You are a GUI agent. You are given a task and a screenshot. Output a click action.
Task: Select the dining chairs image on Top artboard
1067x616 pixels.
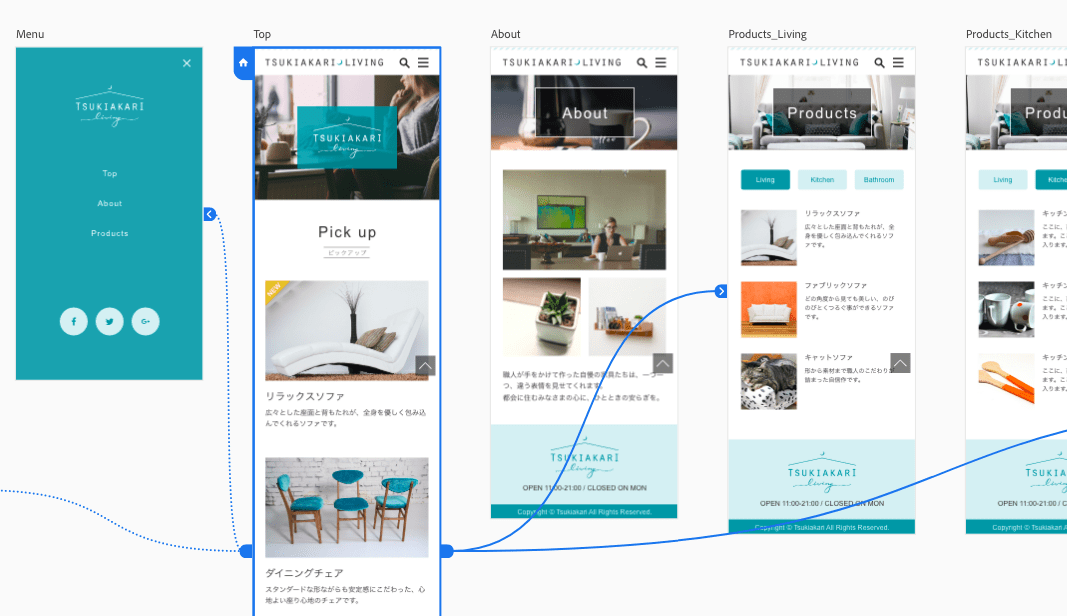tap(347, 507)
